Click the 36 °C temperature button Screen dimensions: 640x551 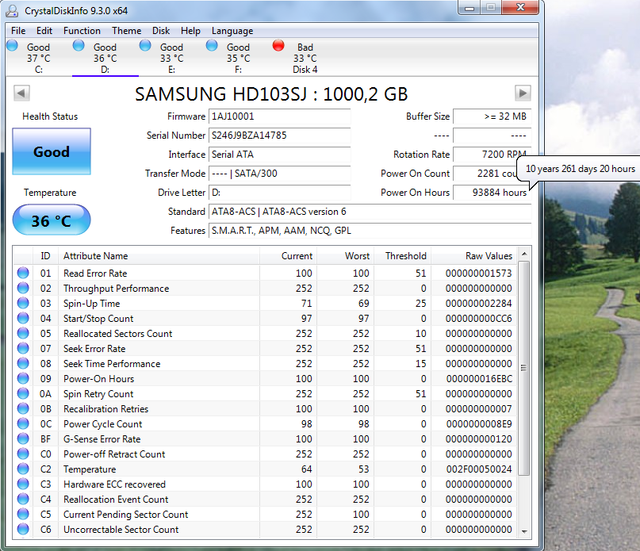[x=51, y=220]
